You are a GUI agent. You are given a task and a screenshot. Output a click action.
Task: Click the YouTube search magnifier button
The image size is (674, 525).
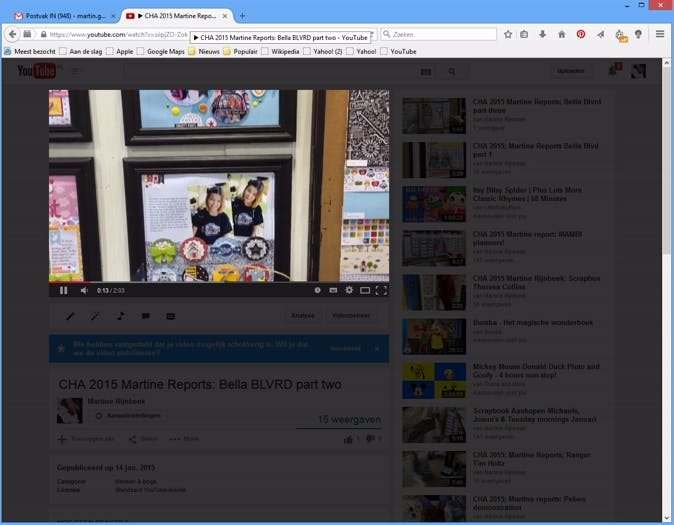pyautogui.click(x=452, y=72)
